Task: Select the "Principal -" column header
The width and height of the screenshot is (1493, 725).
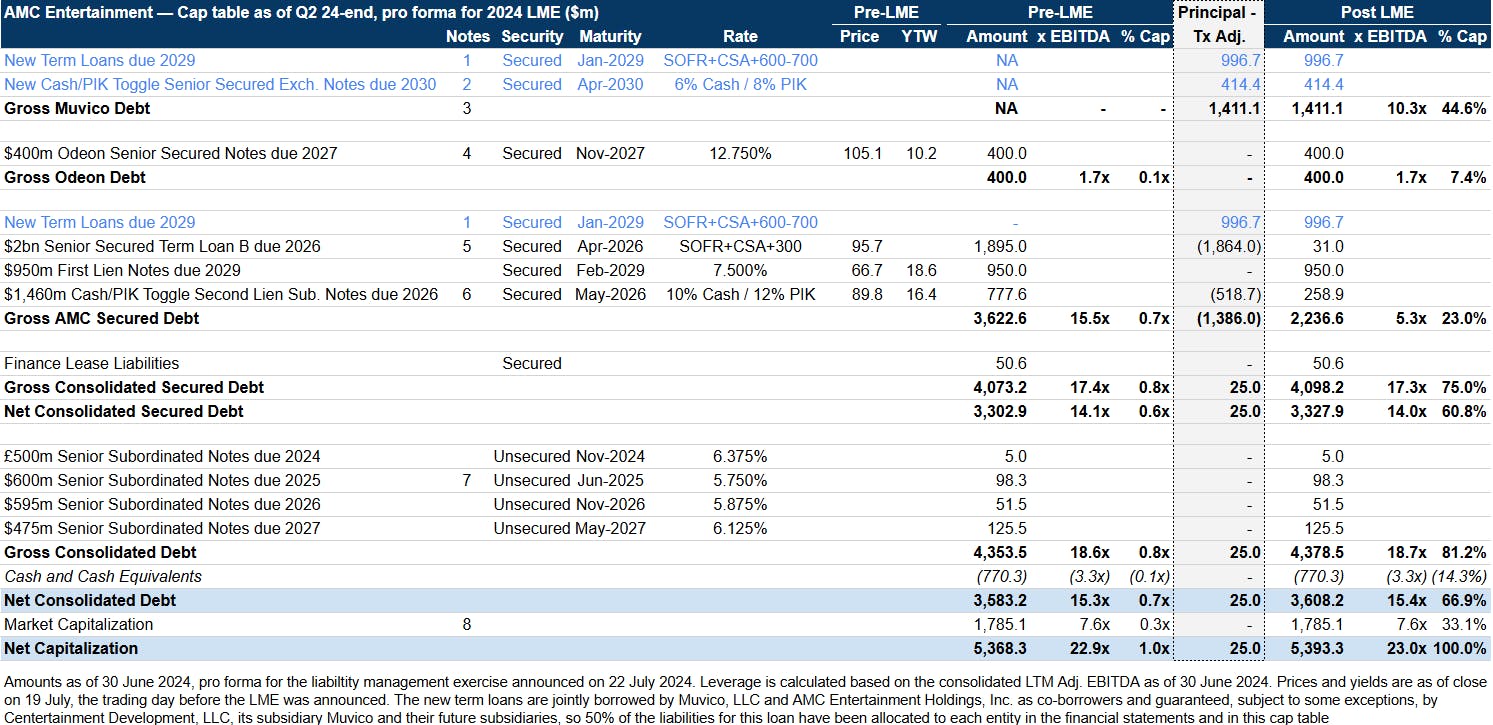Action: pyautogui.click(x=1218, y=12)
